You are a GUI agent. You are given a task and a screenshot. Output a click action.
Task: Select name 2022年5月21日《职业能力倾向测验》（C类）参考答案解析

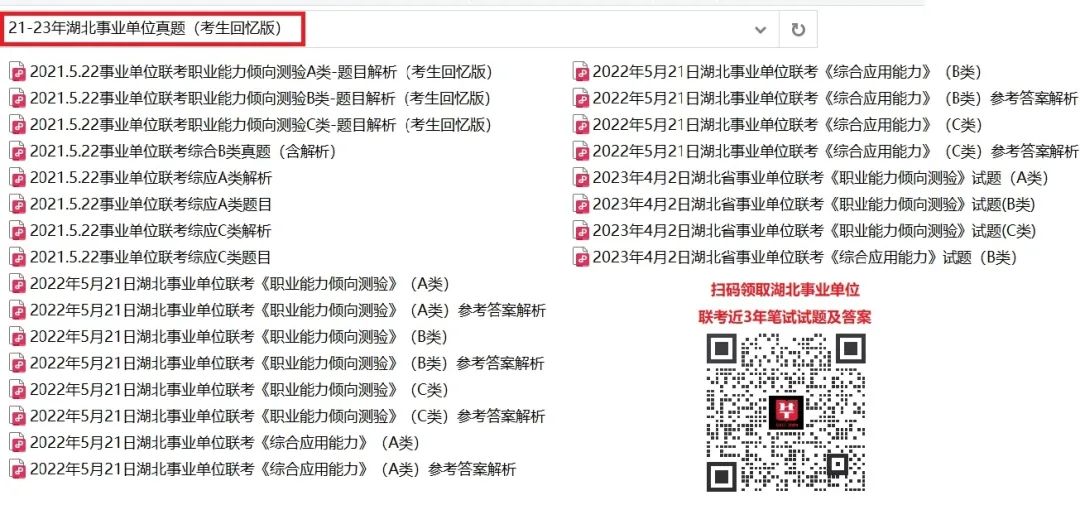tap(288, 417)
